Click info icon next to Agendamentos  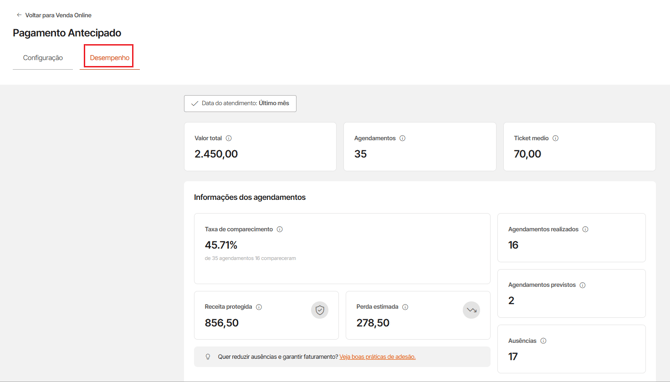(402, 138)
